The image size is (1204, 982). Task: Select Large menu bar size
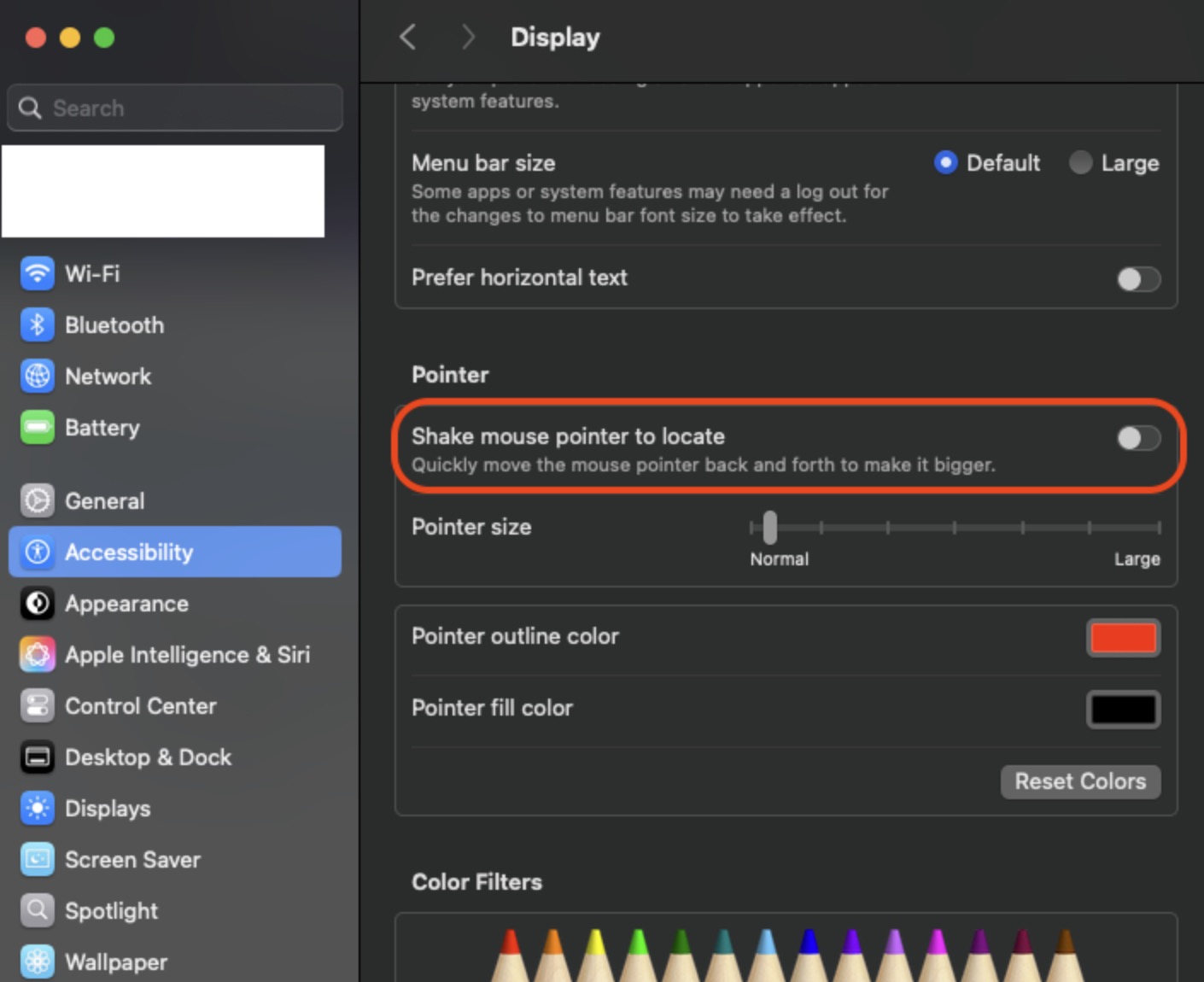[1081, 163]
